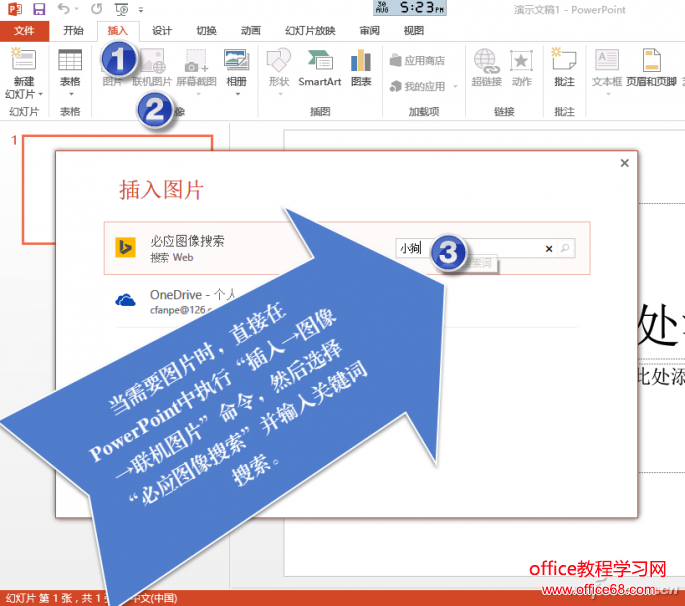685x606 pixels.
Task: Close the 插入图片 dialog
Action: coord(624,163)
